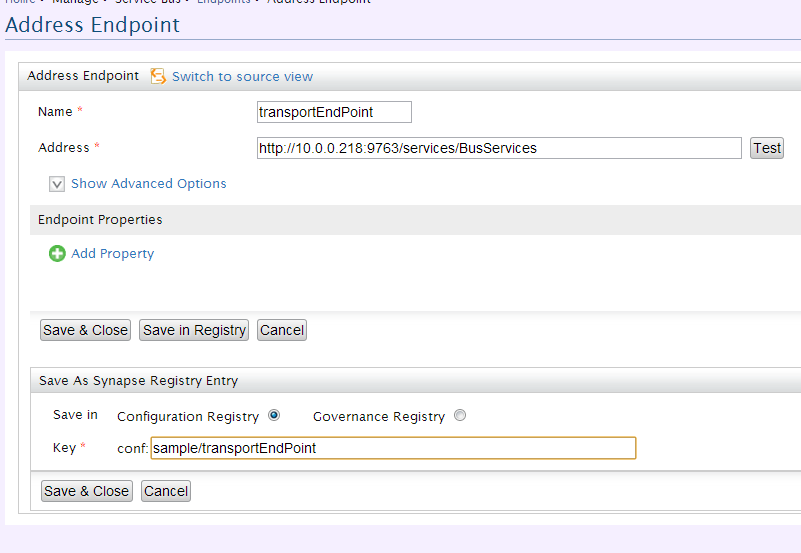Click Cancel next to Save in Registry
This screenshot has width=801, height=553.
pos(282,330)
